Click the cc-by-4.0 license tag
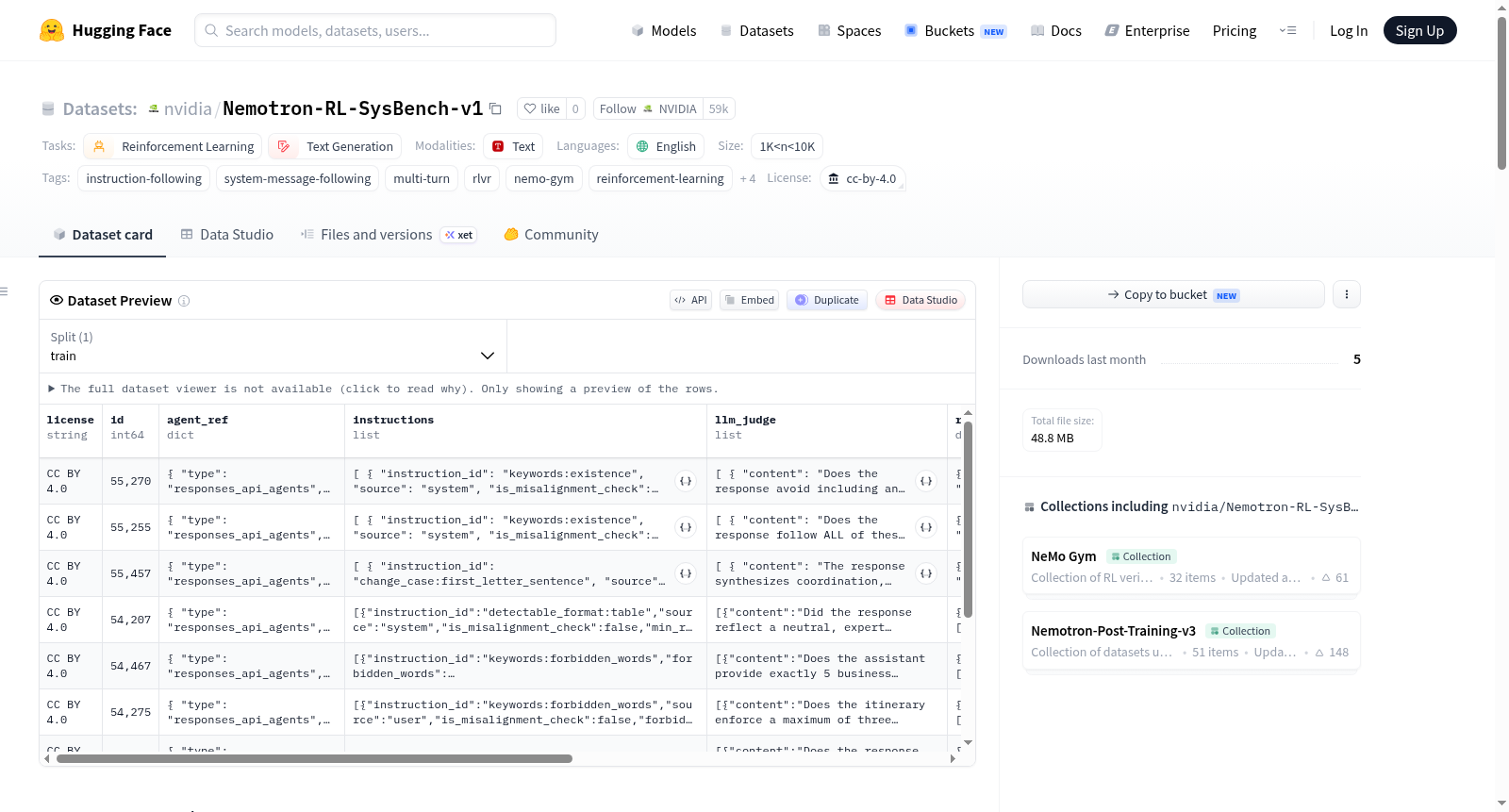This screenshot has width=1509, height=812. (862, 178)
